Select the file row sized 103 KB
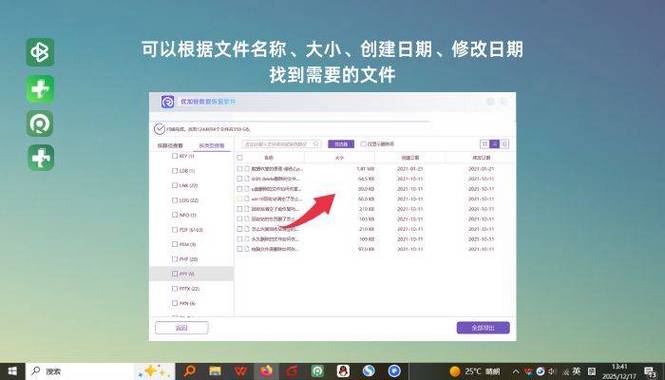665x380 pixels. pos(374,219)
